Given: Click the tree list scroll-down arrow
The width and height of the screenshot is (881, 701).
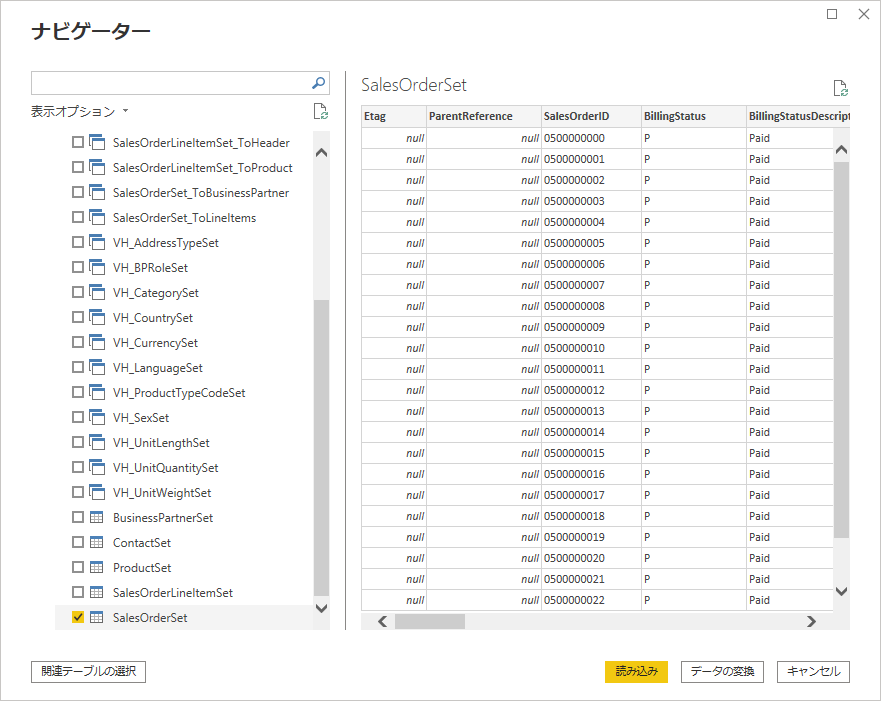Looking at the screenshot, I should click(x=321, y=608).
